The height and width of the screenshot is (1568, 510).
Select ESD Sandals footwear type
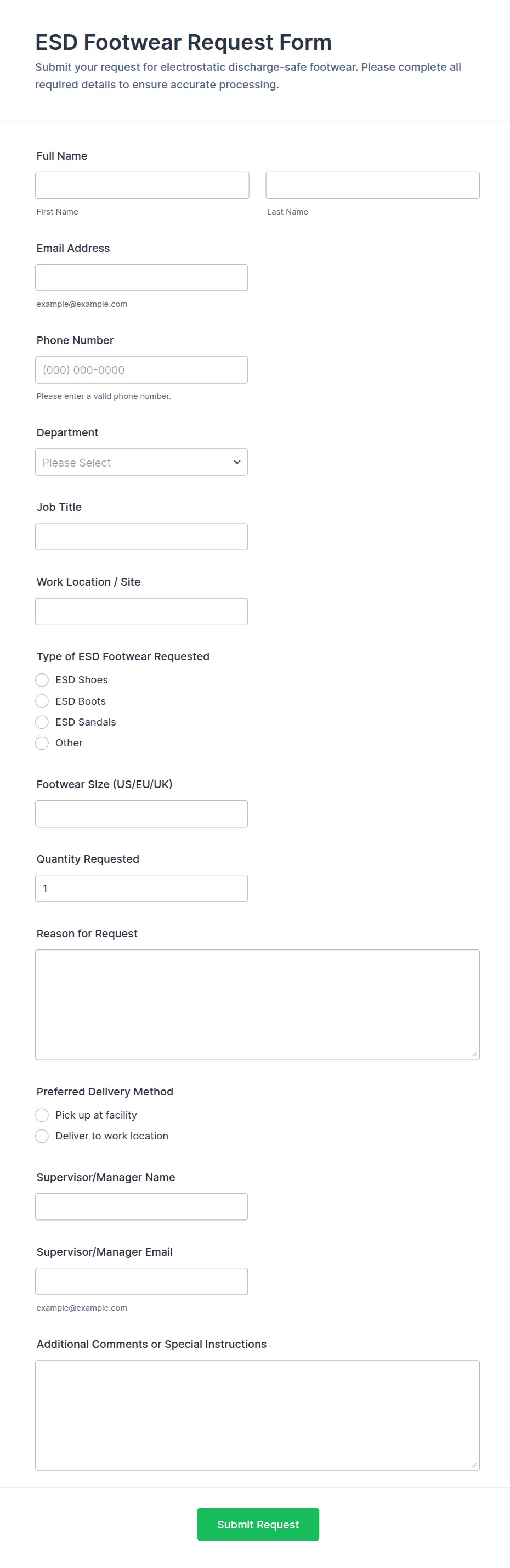pyautogui.click(x=42, y=722)
